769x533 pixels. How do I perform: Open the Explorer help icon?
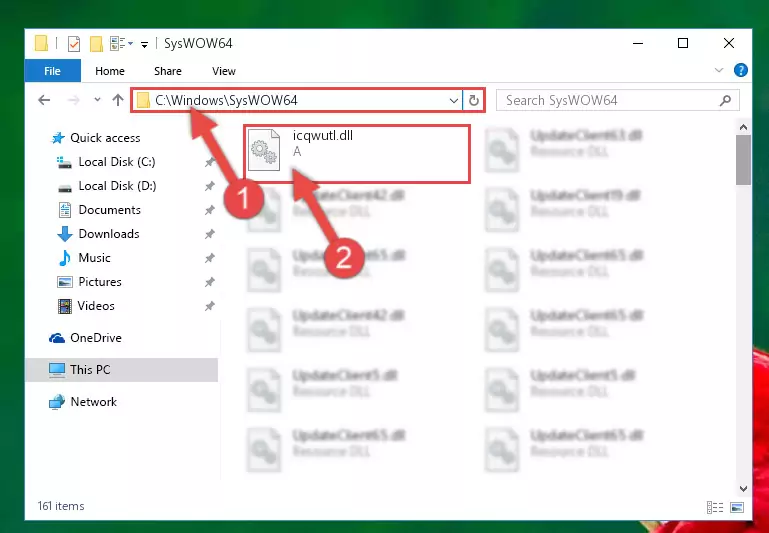pos(741,71)
